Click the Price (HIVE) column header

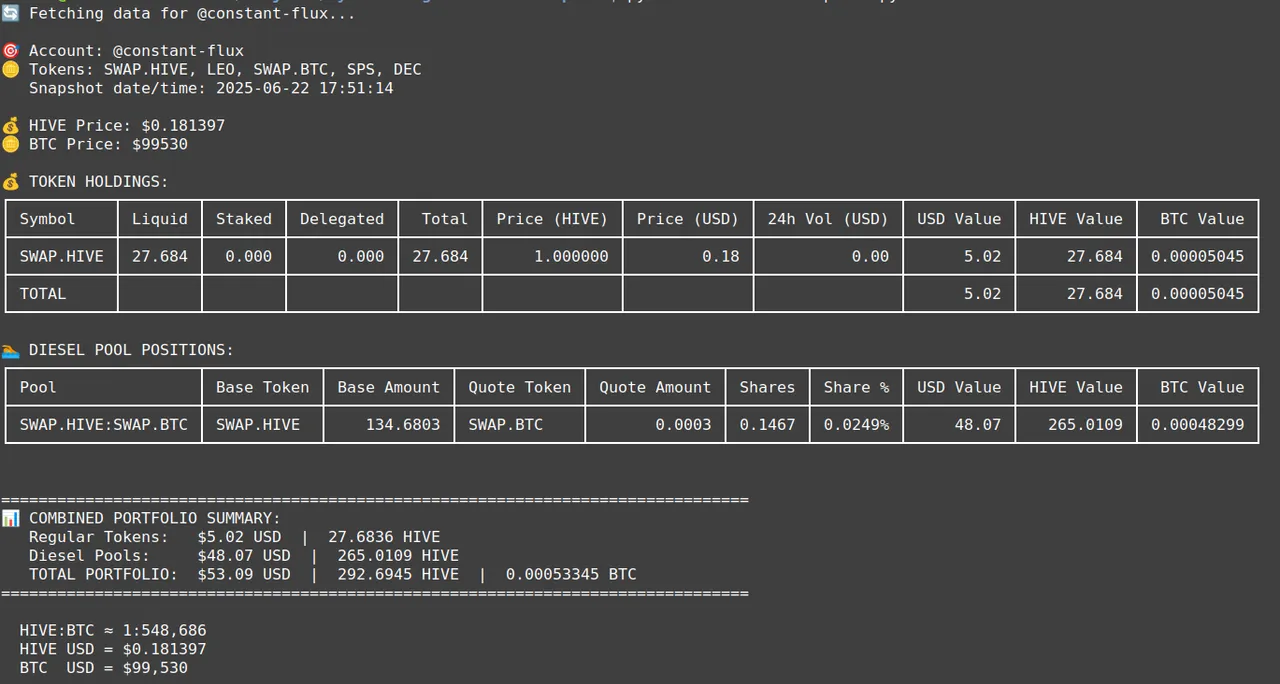tap(552, 219)
